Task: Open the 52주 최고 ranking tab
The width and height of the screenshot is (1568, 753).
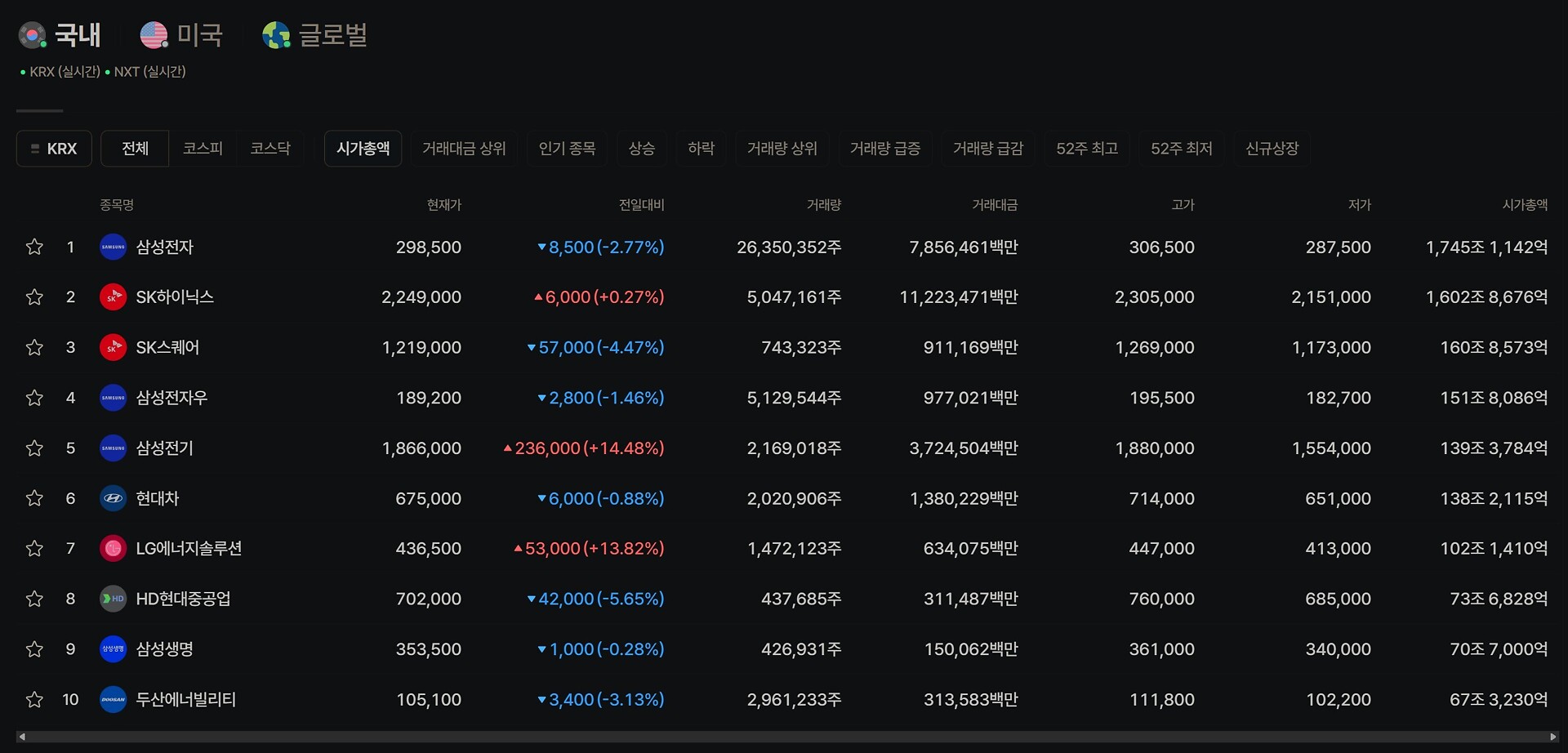Action: point(1087,149)
